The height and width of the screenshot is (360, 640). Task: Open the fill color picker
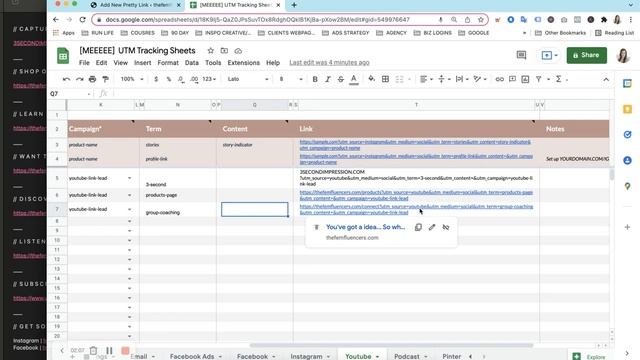pos(371,79)
